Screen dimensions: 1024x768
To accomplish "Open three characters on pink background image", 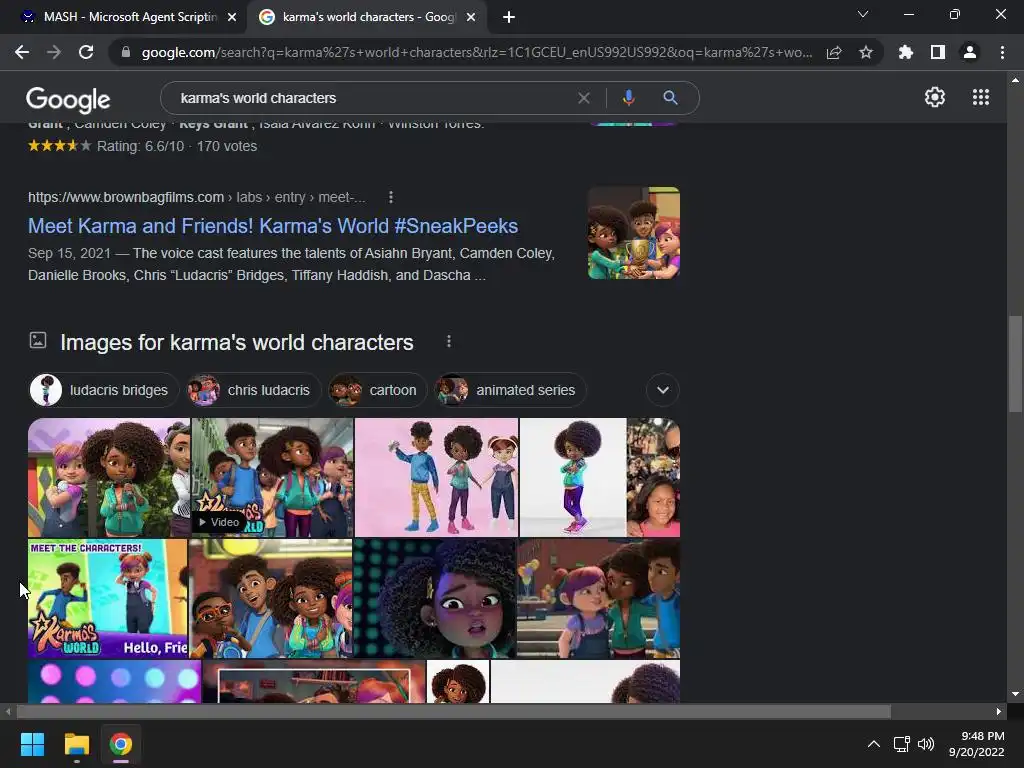I will click(x=436, y=477).
